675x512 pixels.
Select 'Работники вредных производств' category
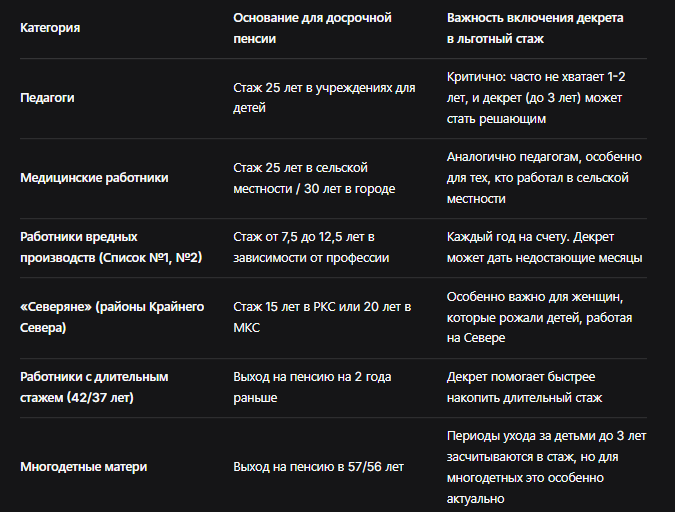click(x=111, y=247)
